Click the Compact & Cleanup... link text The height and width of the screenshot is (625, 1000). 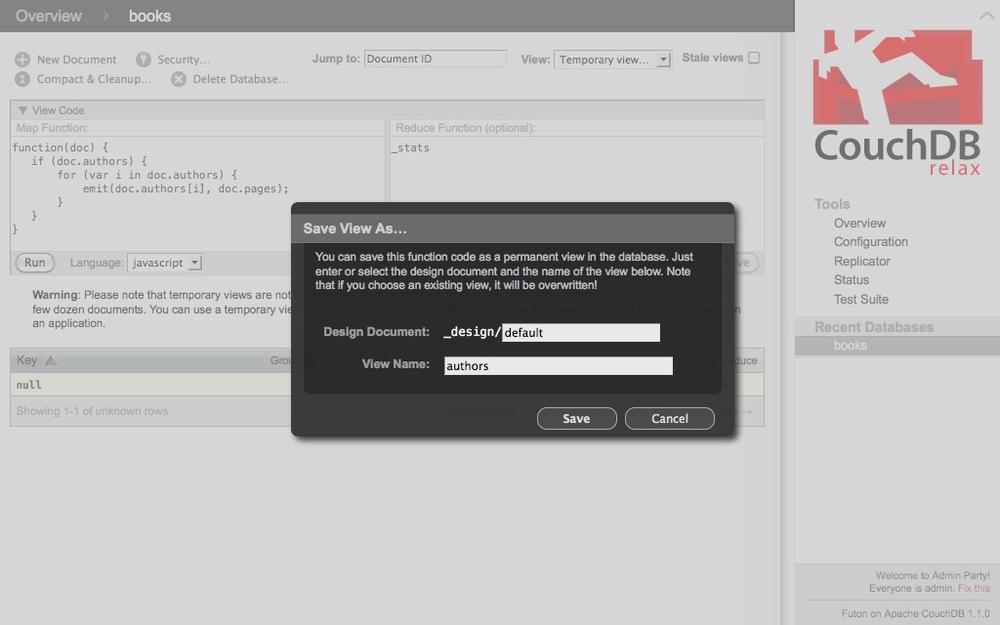[x=94, y=79]
